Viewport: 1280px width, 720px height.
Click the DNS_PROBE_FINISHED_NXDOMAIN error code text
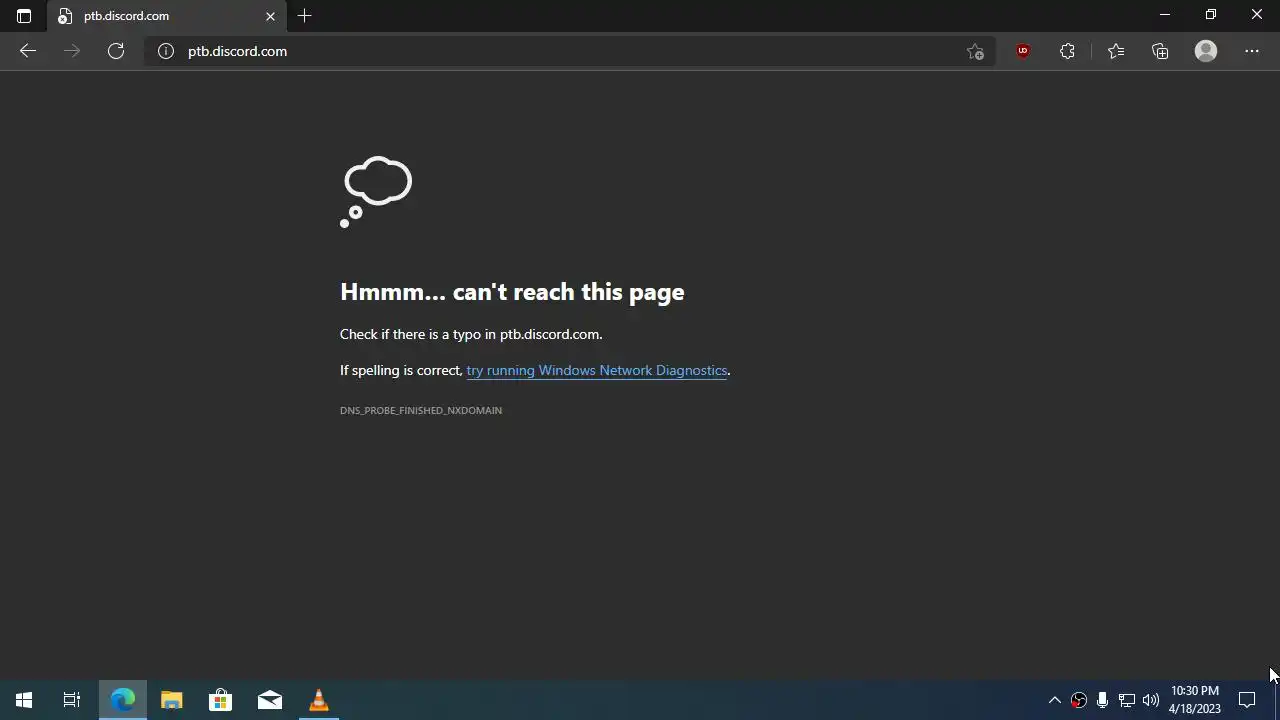pyautogui.click(x=421, y=410)
